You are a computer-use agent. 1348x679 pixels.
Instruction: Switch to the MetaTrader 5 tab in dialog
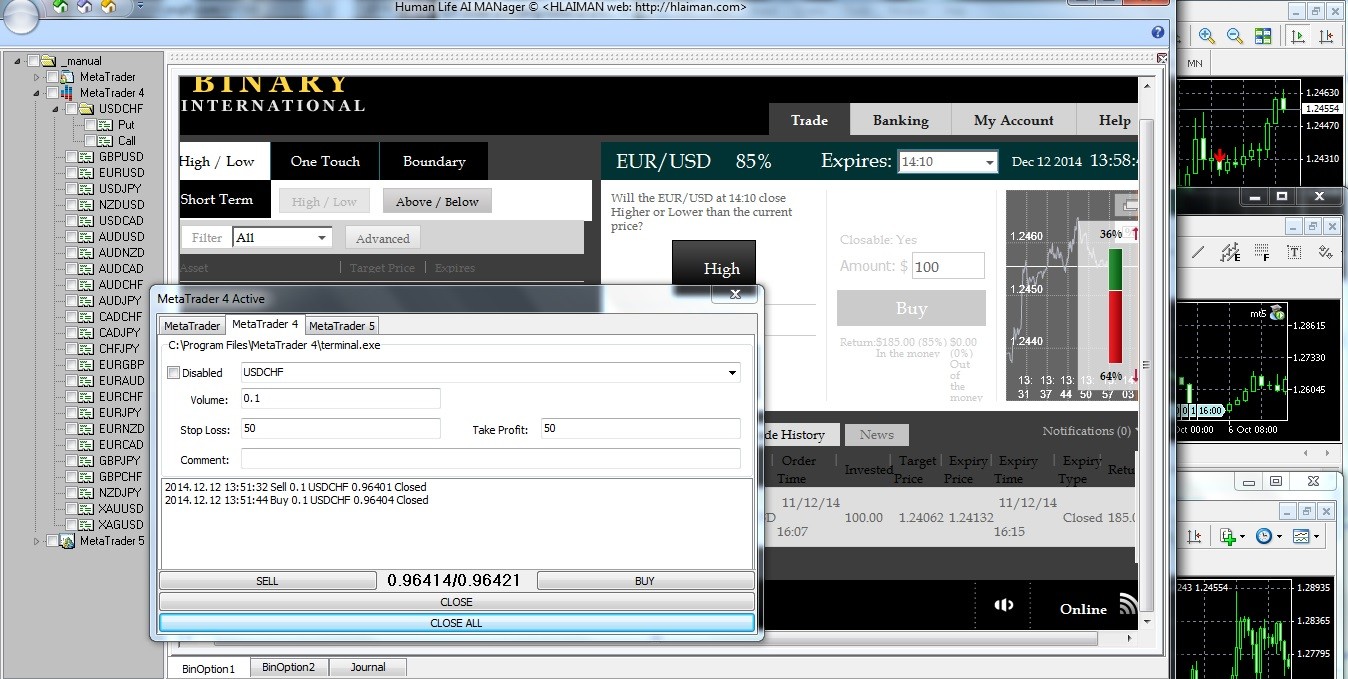pos(342,326)
